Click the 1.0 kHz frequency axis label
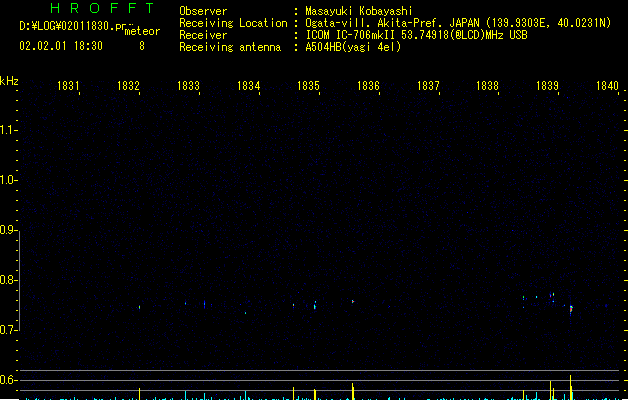Viewport: 629px width, 400px height. click(x=8, y=180)
